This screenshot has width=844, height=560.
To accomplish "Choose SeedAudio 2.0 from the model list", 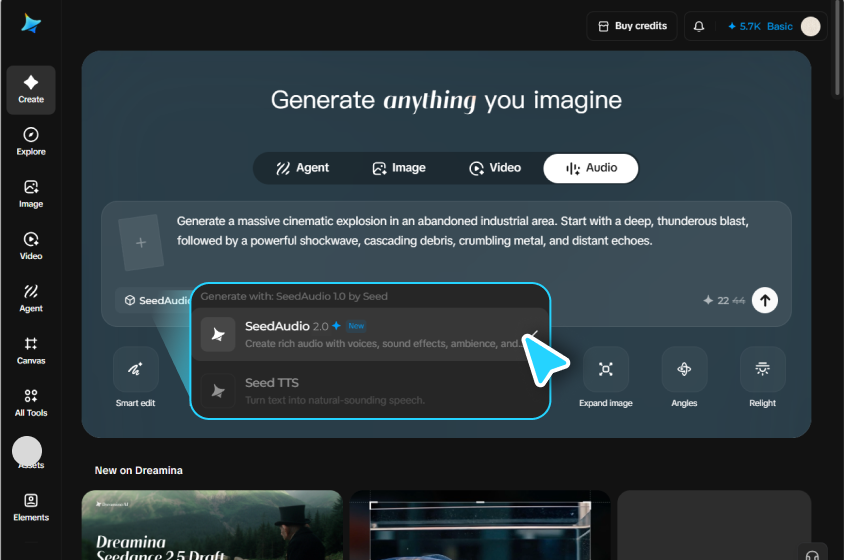I will click(370, 334).
